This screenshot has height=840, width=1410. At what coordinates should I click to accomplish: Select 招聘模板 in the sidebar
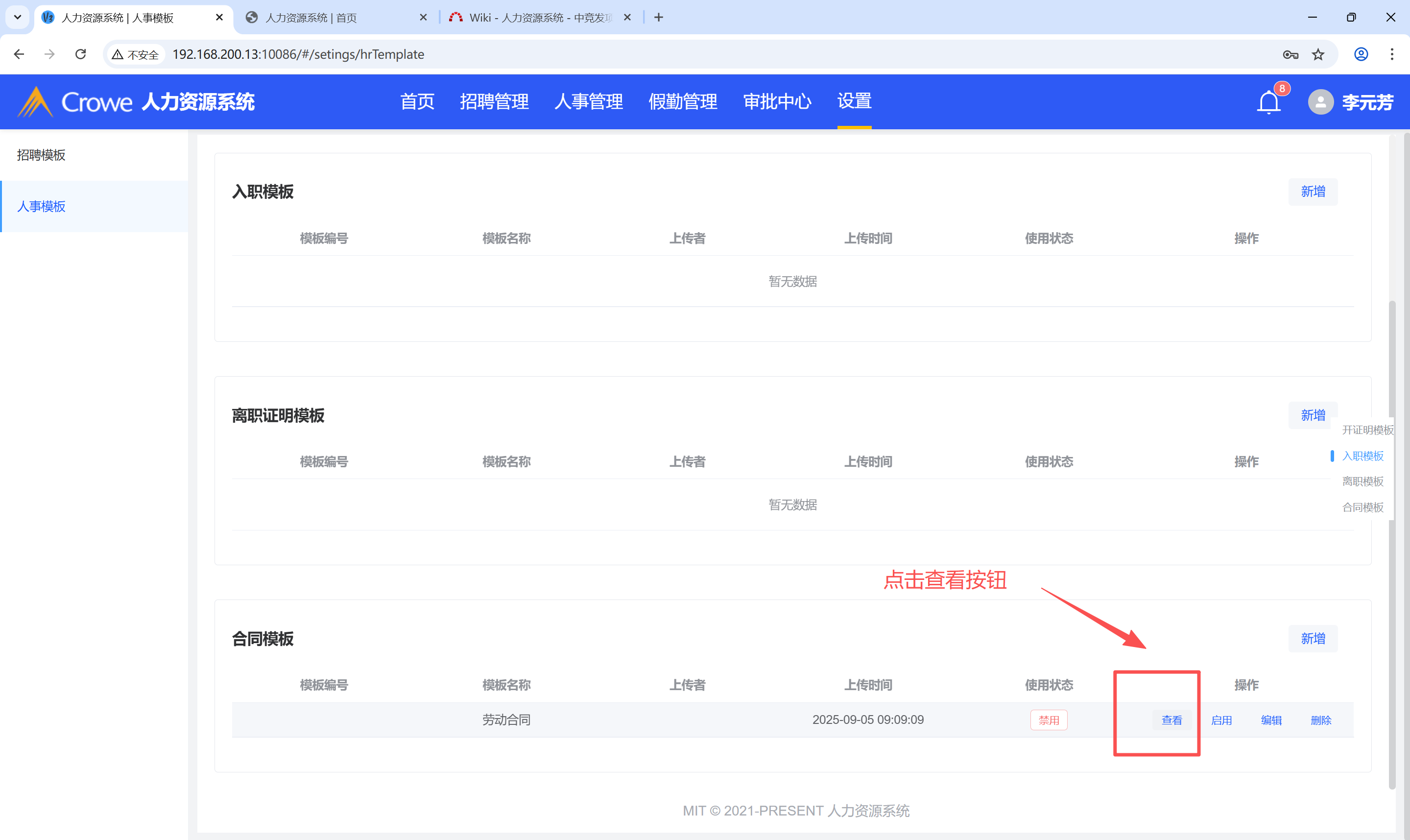click(x=41, y=155)
